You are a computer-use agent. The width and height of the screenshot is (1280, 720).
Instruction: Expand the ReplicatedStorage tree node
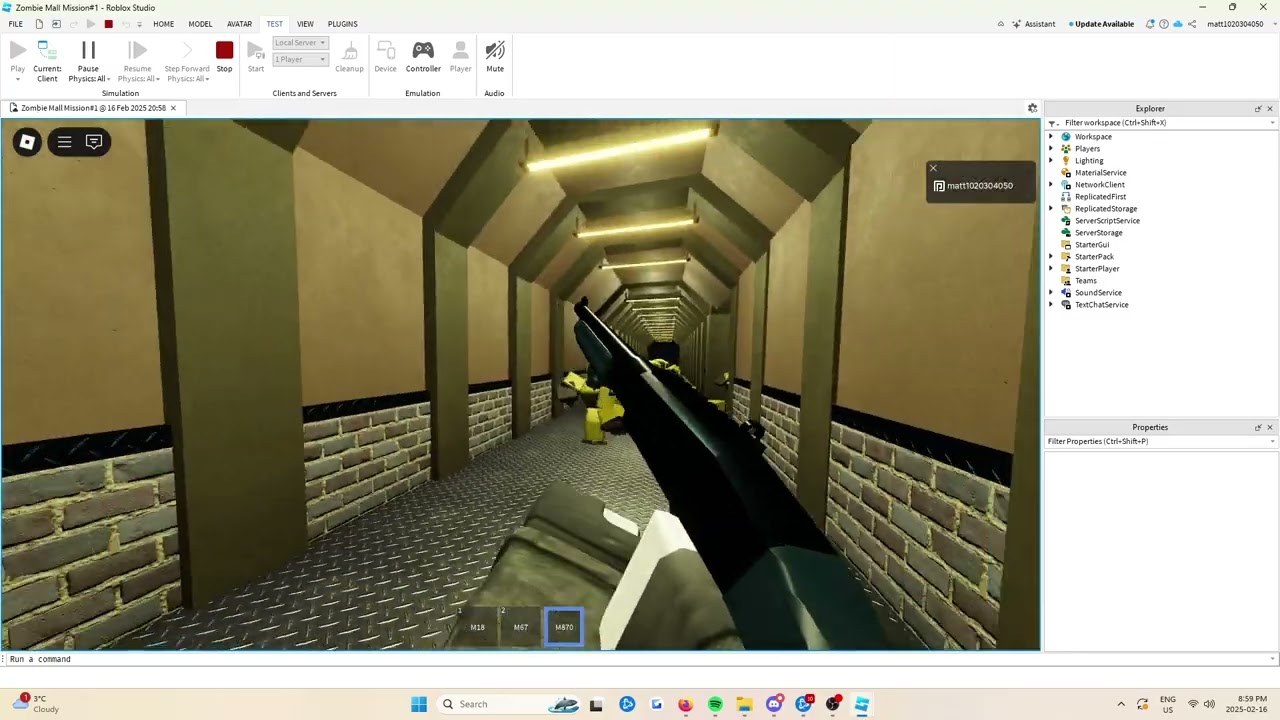click(1051, 209)
